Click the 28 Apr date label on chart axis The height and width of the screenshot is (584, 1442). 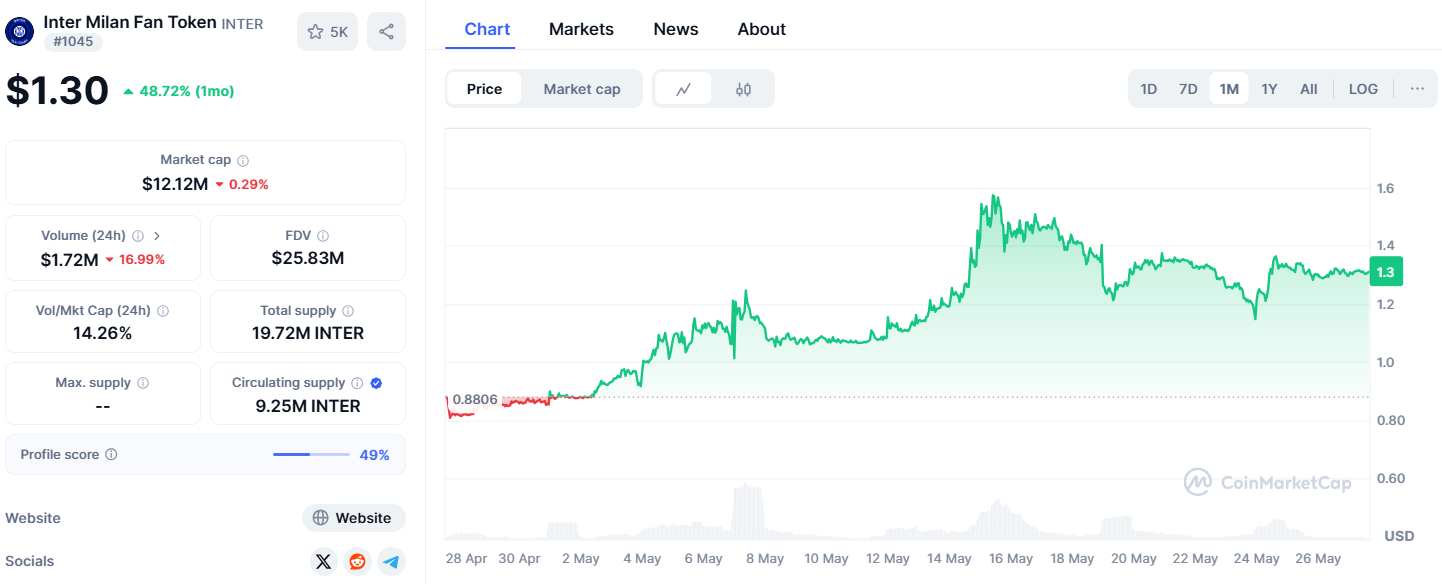[466, 558]
